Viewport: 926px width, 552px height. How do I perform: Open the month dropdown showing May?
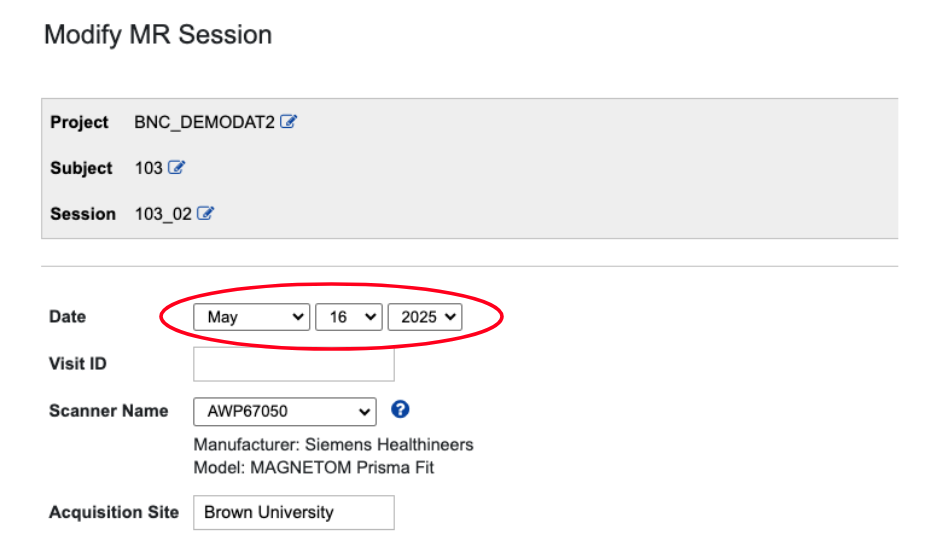[x=252, y=317]
